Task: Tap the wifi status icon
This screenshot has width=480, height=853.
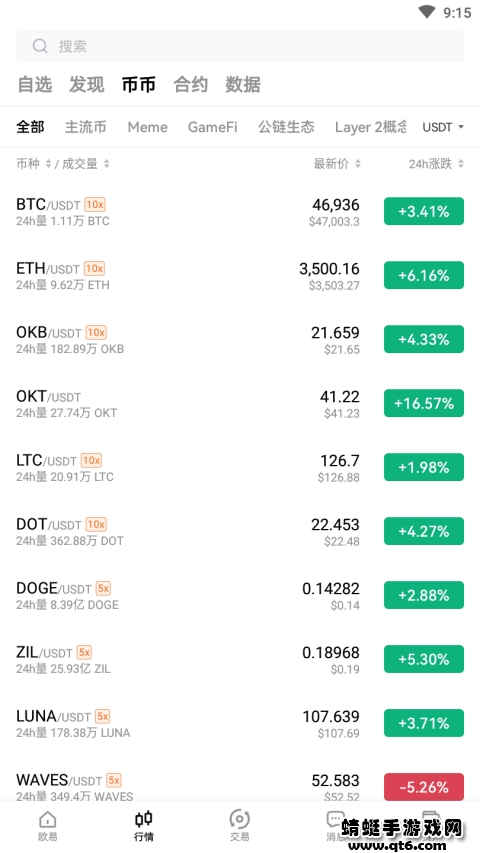Action: 428,11
